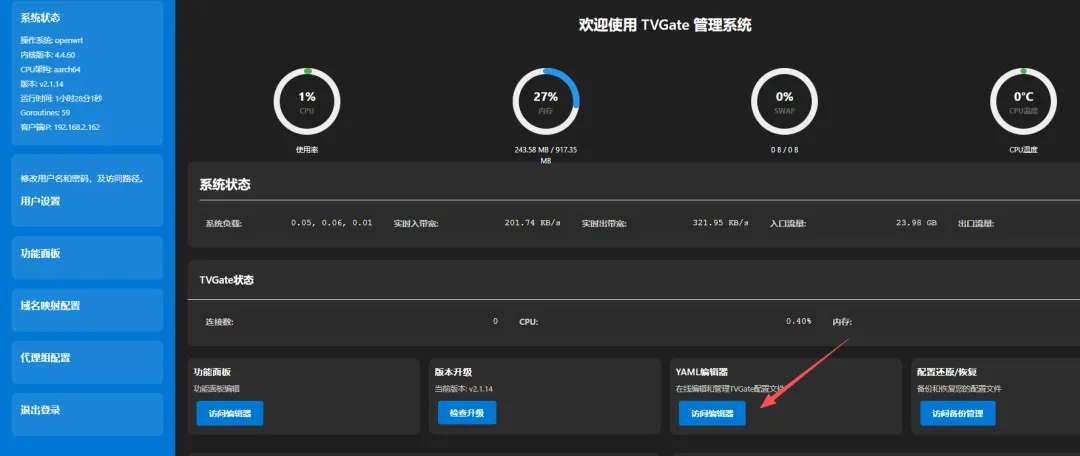Select the 实时入带宽 label
This screenshot has height=456, width=1080.
(416, 223)
